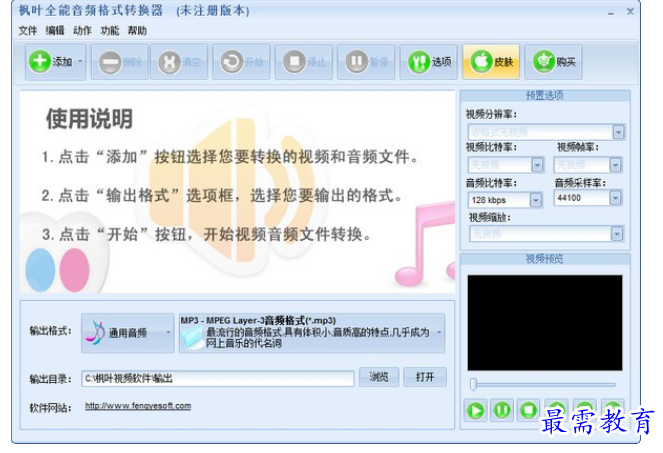Click the 停止 (Stop) toolbar button
The height and width of the screenshot is (453, 663).
tap(304, 62)
